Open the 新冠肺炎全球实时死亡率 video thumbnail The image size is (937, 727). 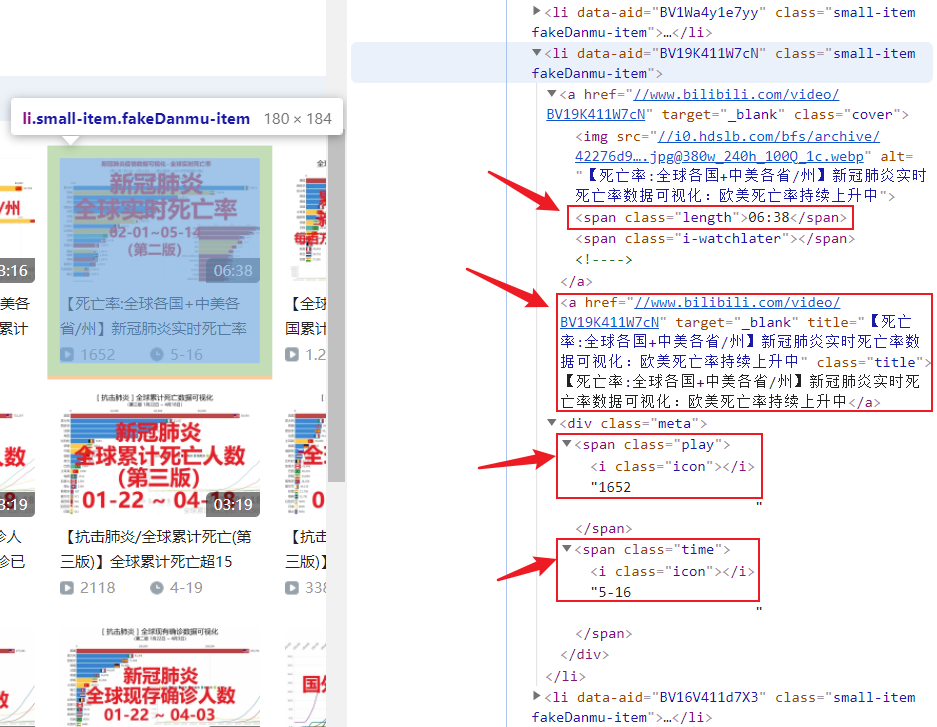click(x=160, y=220)
